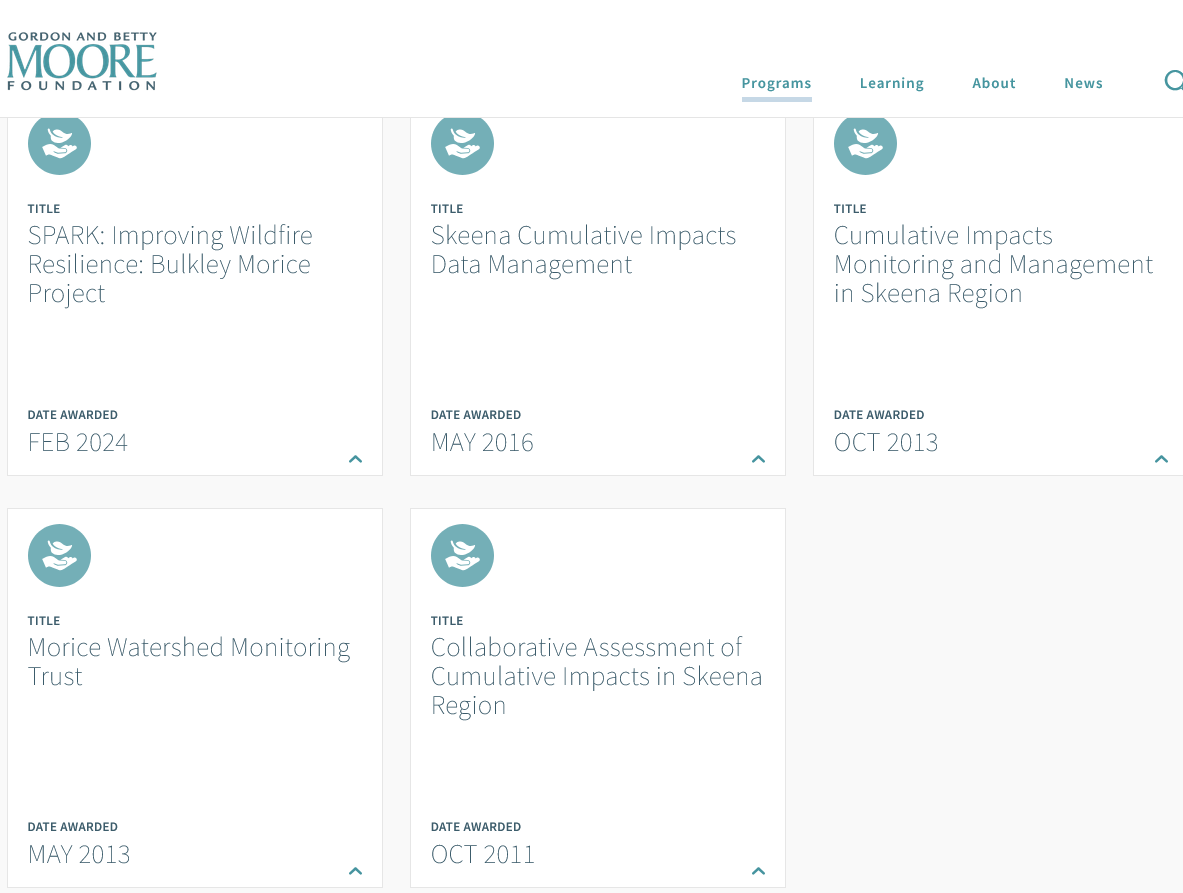This screenshot has width=1183, height=893.
Task: Open the search magnifier icon
Action: [1173, 81]
